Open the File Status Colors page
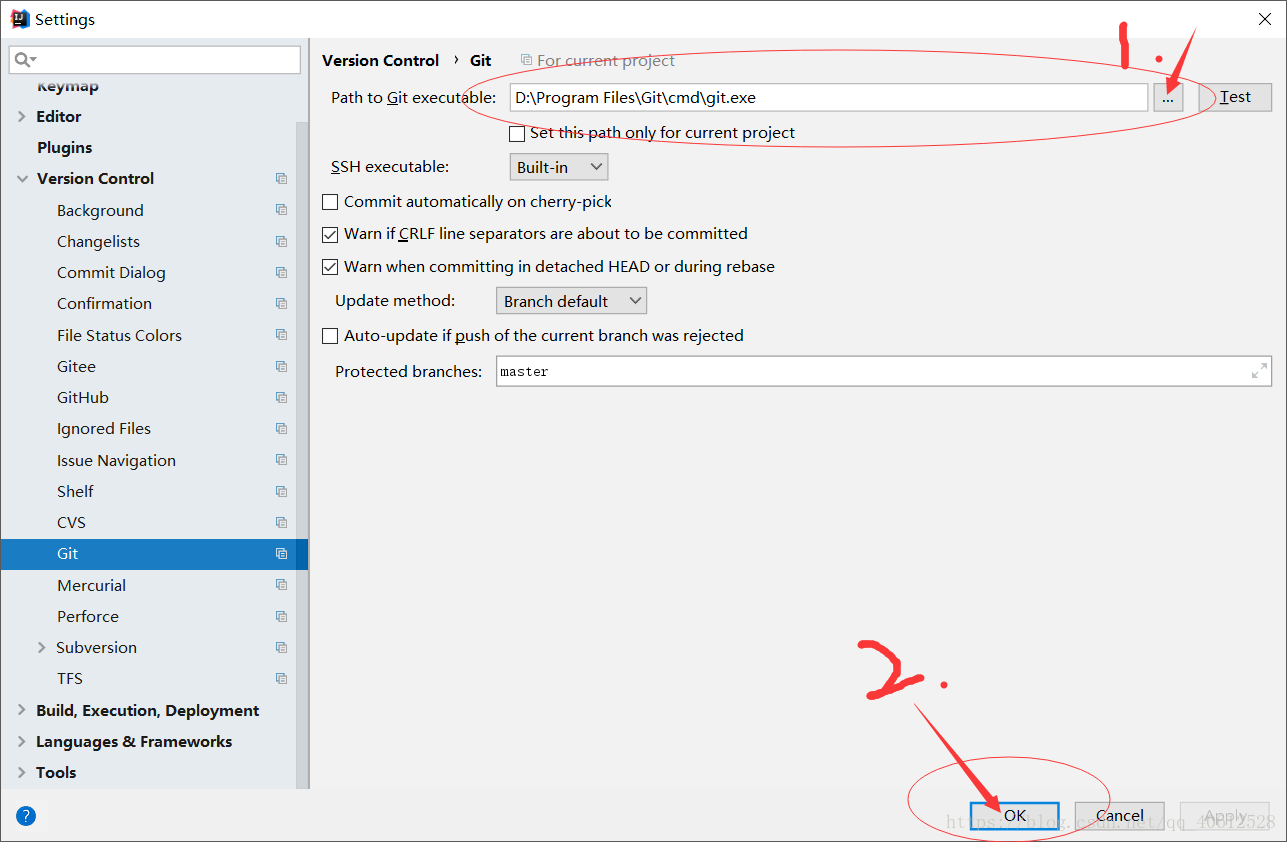 [x=119, y=335]
